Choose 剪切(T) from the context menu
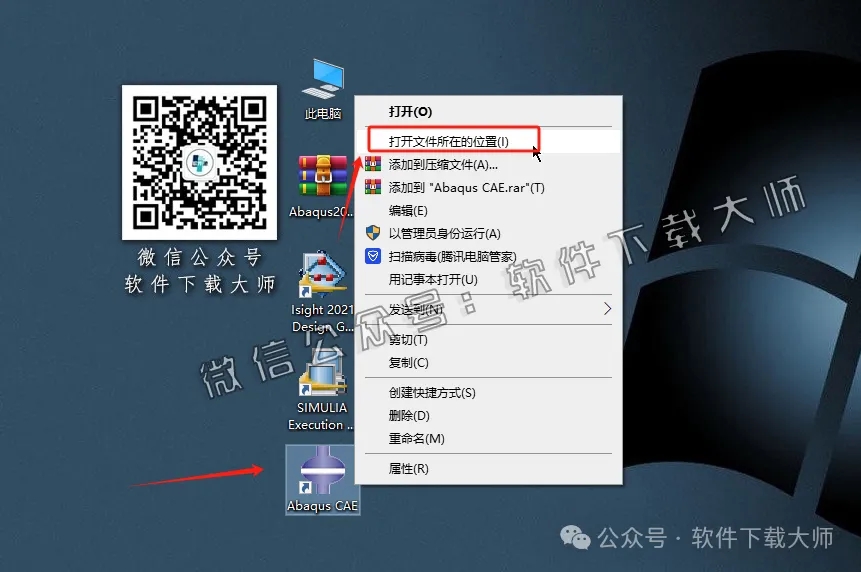This screenshot has width=861, height=572. (488, 339)
